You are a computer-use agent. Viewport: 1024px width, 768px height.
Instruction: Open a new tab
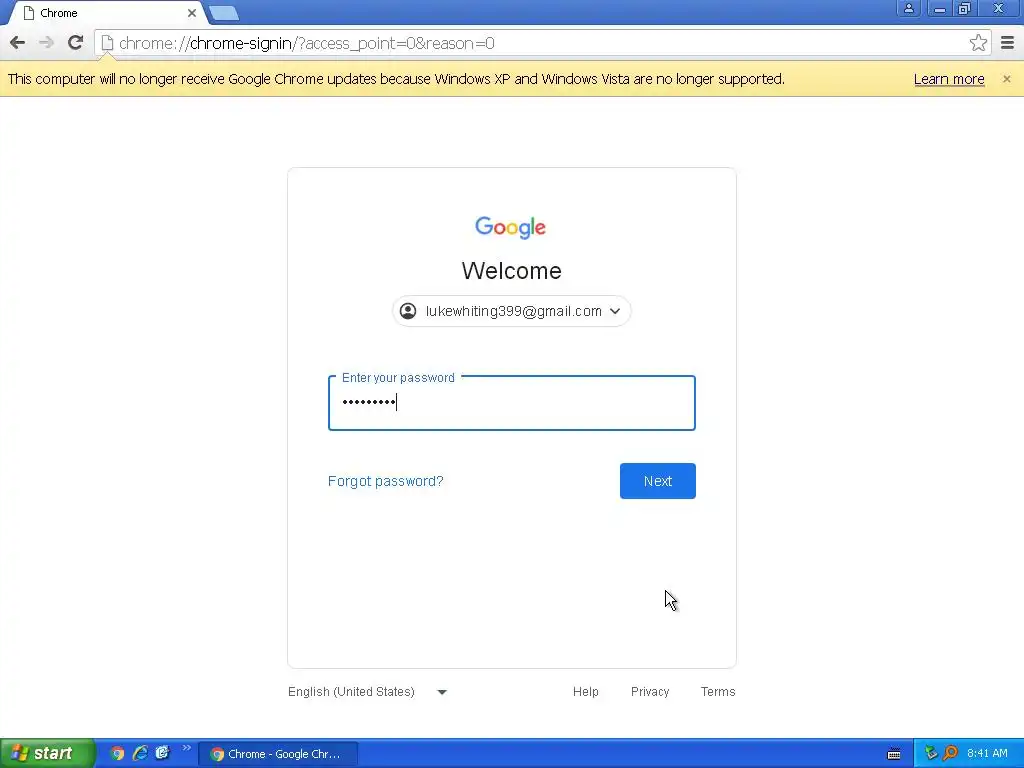click(224, 13)
